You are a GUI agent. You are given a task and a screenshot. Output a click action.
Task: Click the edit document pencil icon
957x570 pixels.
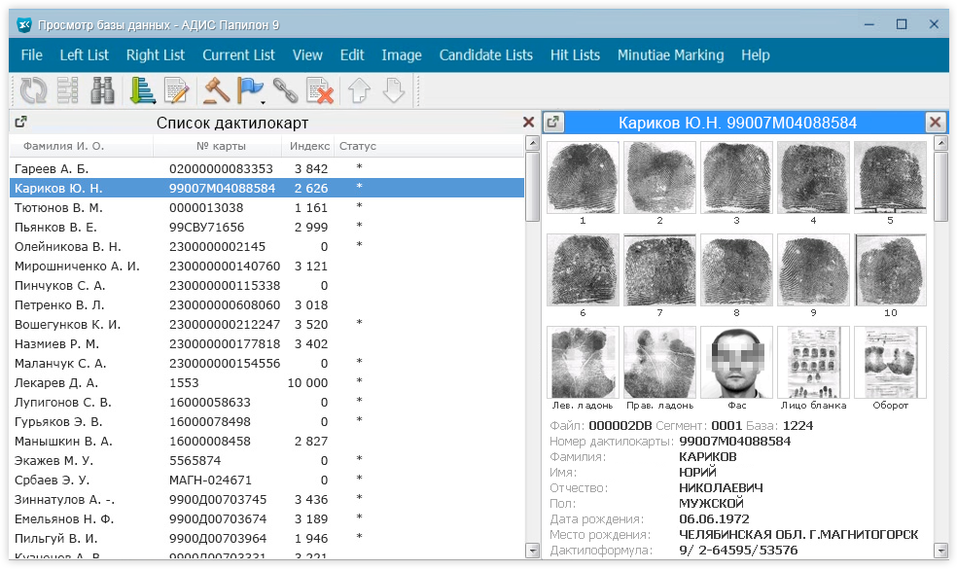click(176, 91)
